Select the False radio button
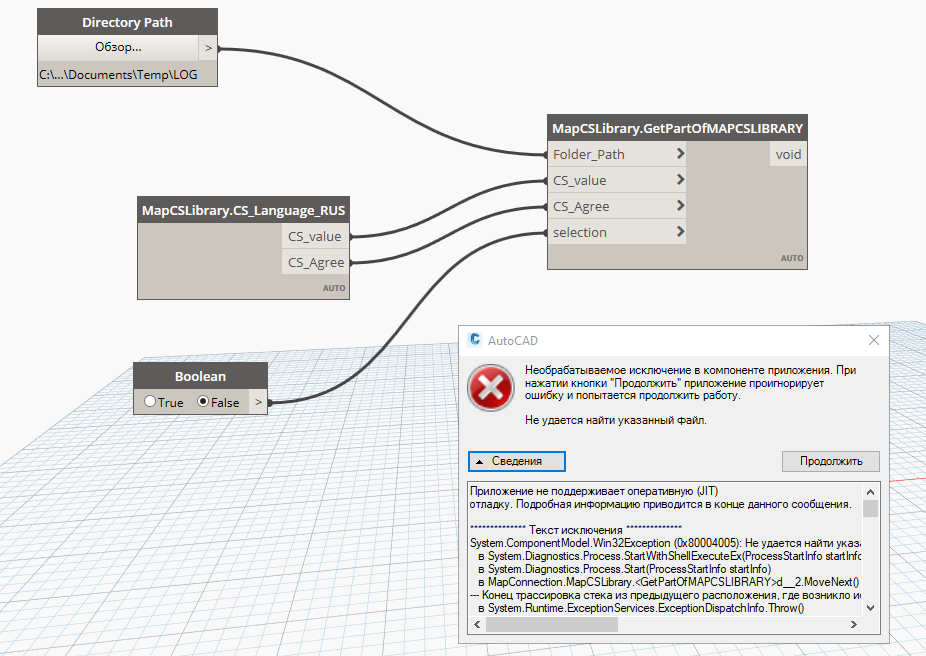 (x=203, y=402)
